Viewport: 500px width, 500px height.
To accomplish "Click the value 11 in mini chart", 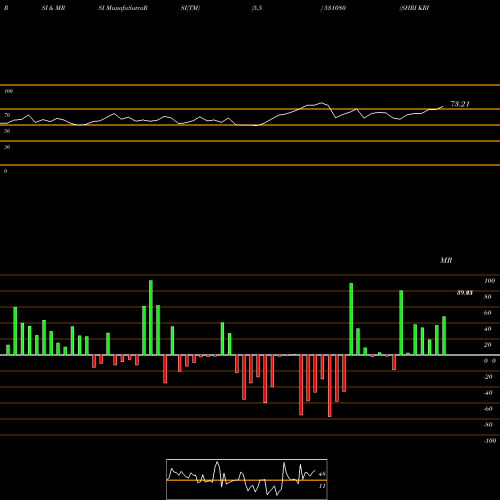I will click(x=322, y=486).
